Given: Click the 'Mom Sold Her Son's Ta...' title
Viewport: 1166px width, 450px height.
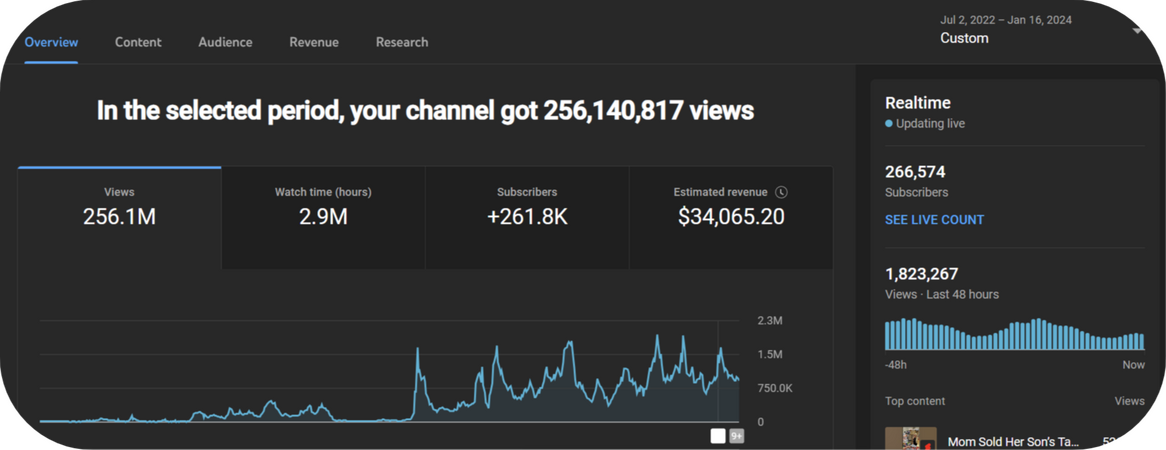Looking at the screenshot, I should pos(1013,442).
